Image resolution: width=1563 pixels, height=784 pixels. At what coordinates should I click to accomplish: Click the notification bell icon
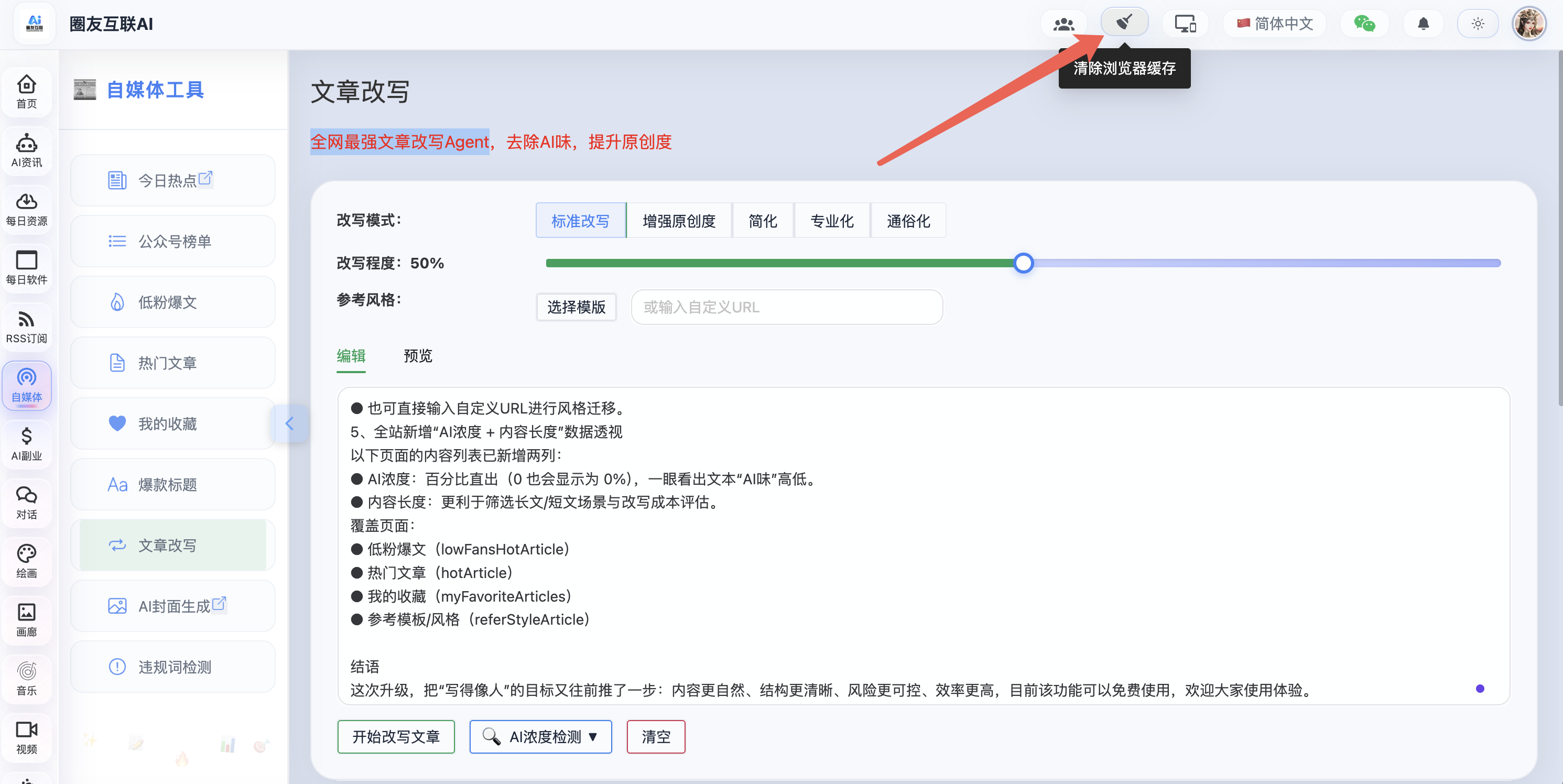coord(1423,24)
